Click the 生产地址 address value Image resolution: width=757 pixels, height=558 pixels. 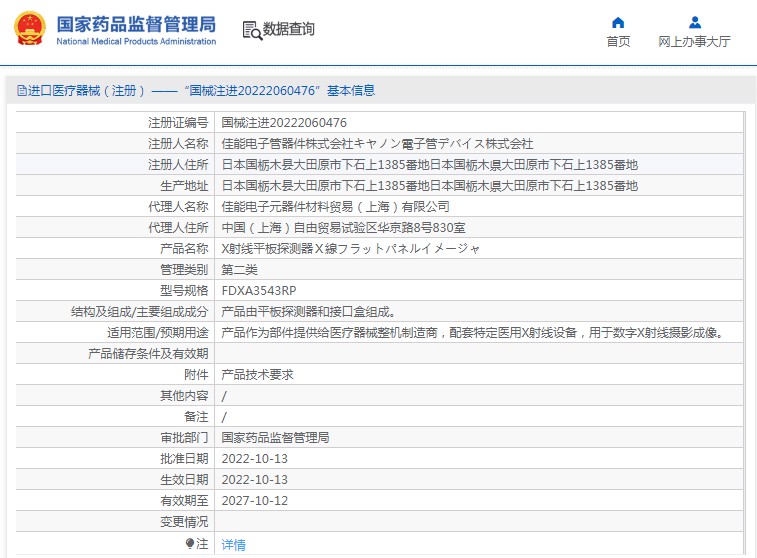pos(430,185)
